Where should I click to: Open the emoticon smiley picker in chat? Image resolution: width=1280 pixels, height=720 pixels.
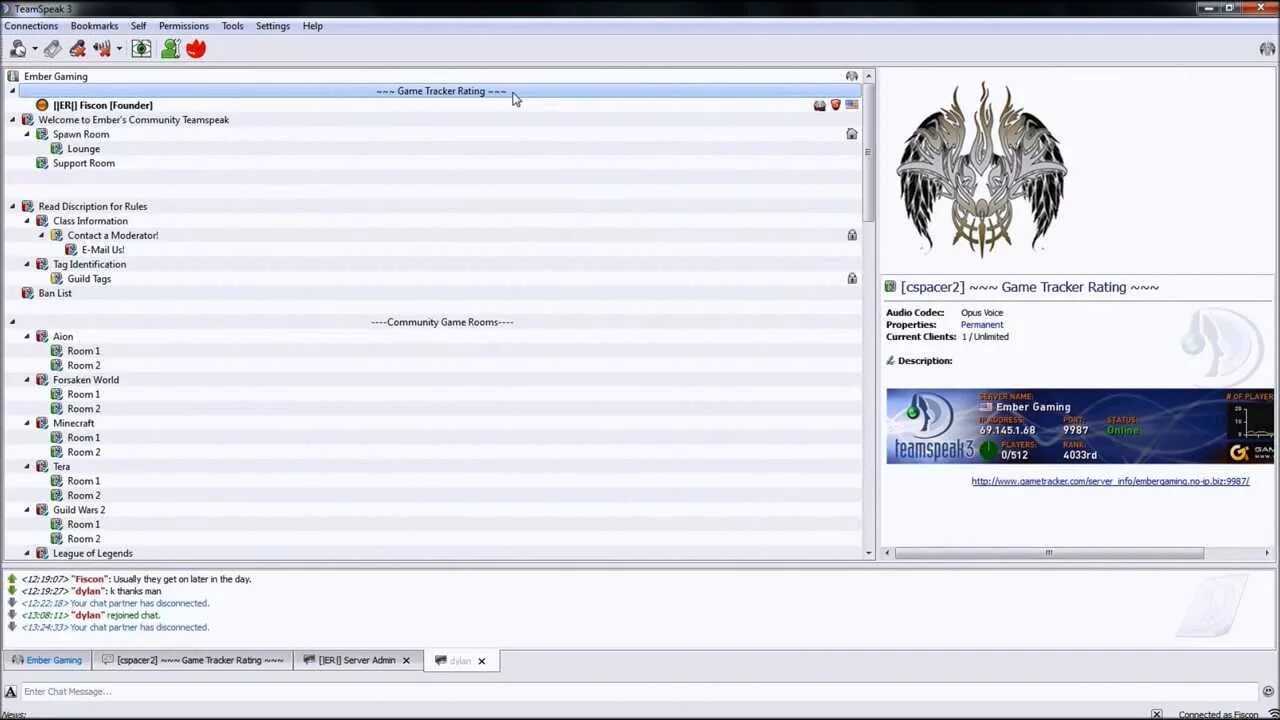pyautogui.click(x=1269, y=691)
